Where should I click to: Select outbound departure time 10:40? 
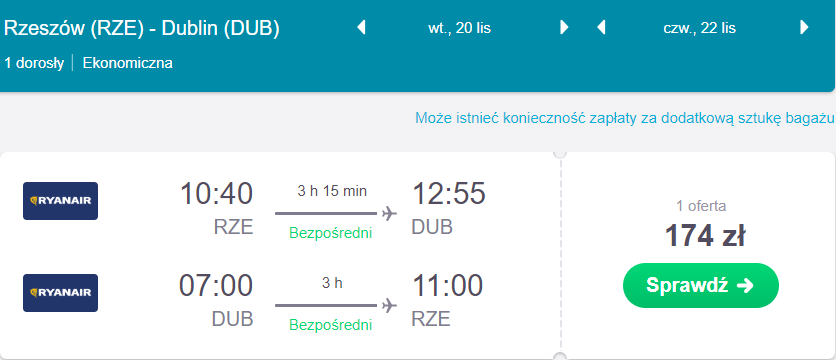point(216,194)
